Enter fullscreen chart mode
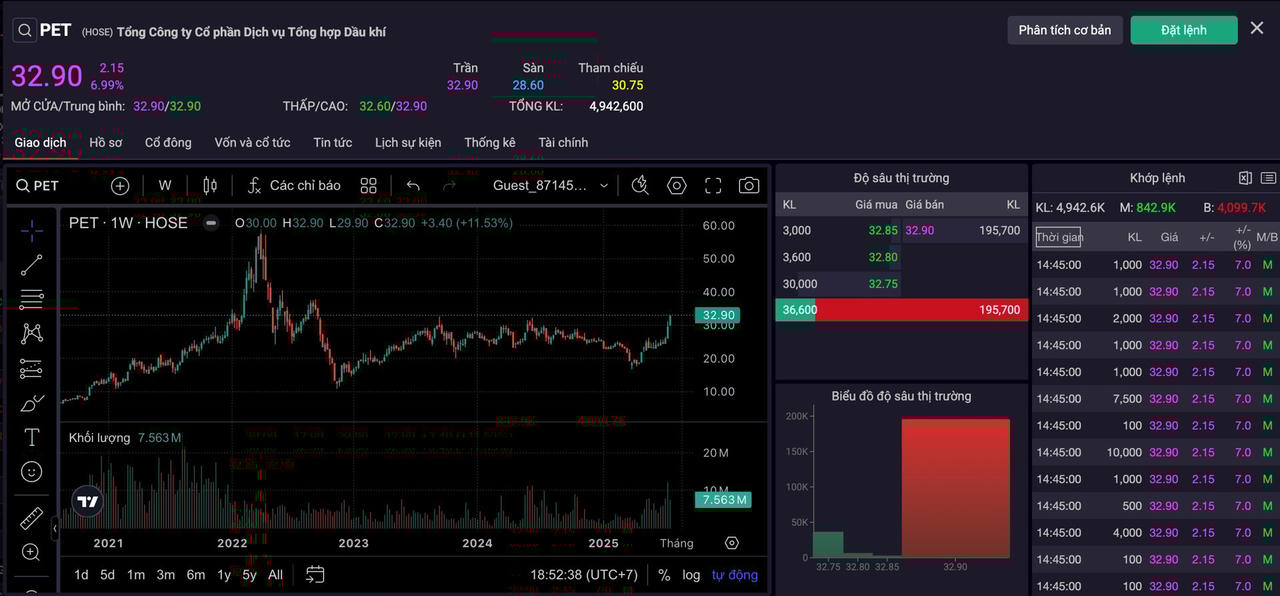 tap(712, 185)
